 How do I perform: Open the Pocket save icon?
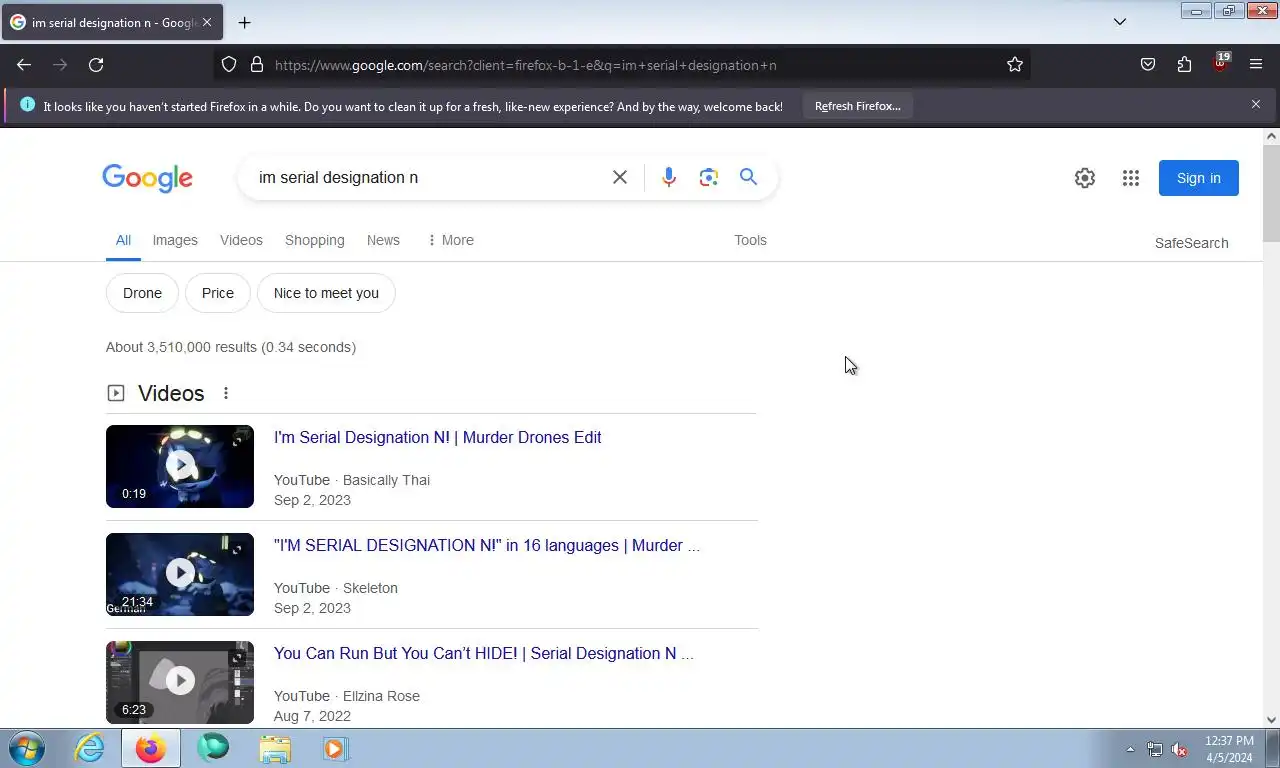point(1148,65)
